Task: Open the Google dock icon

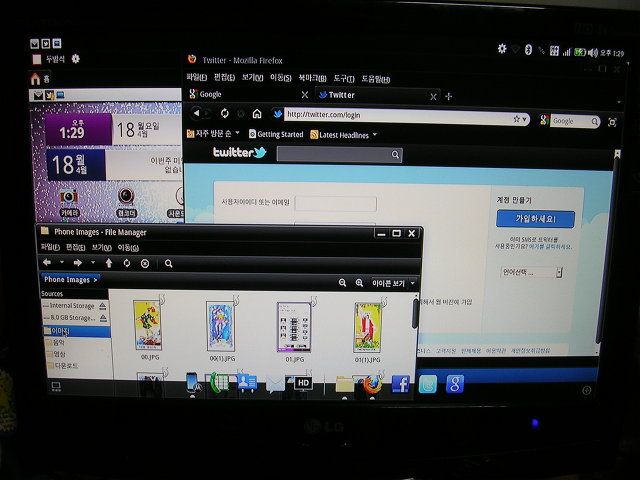Action: pos(455,384)
